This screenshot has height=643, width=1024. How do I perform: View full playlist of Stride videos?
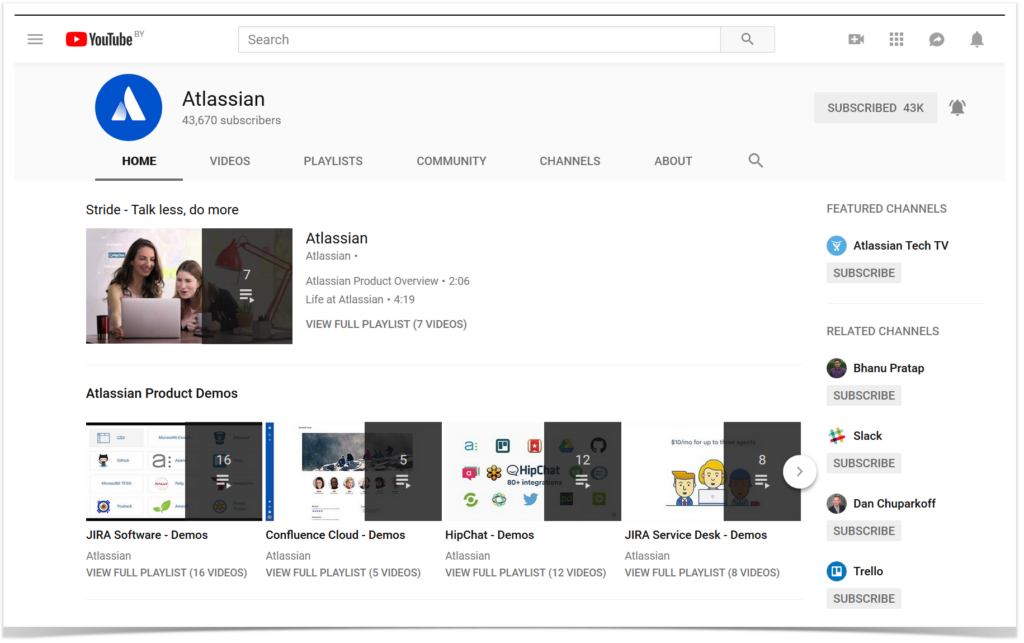point(386,323)
